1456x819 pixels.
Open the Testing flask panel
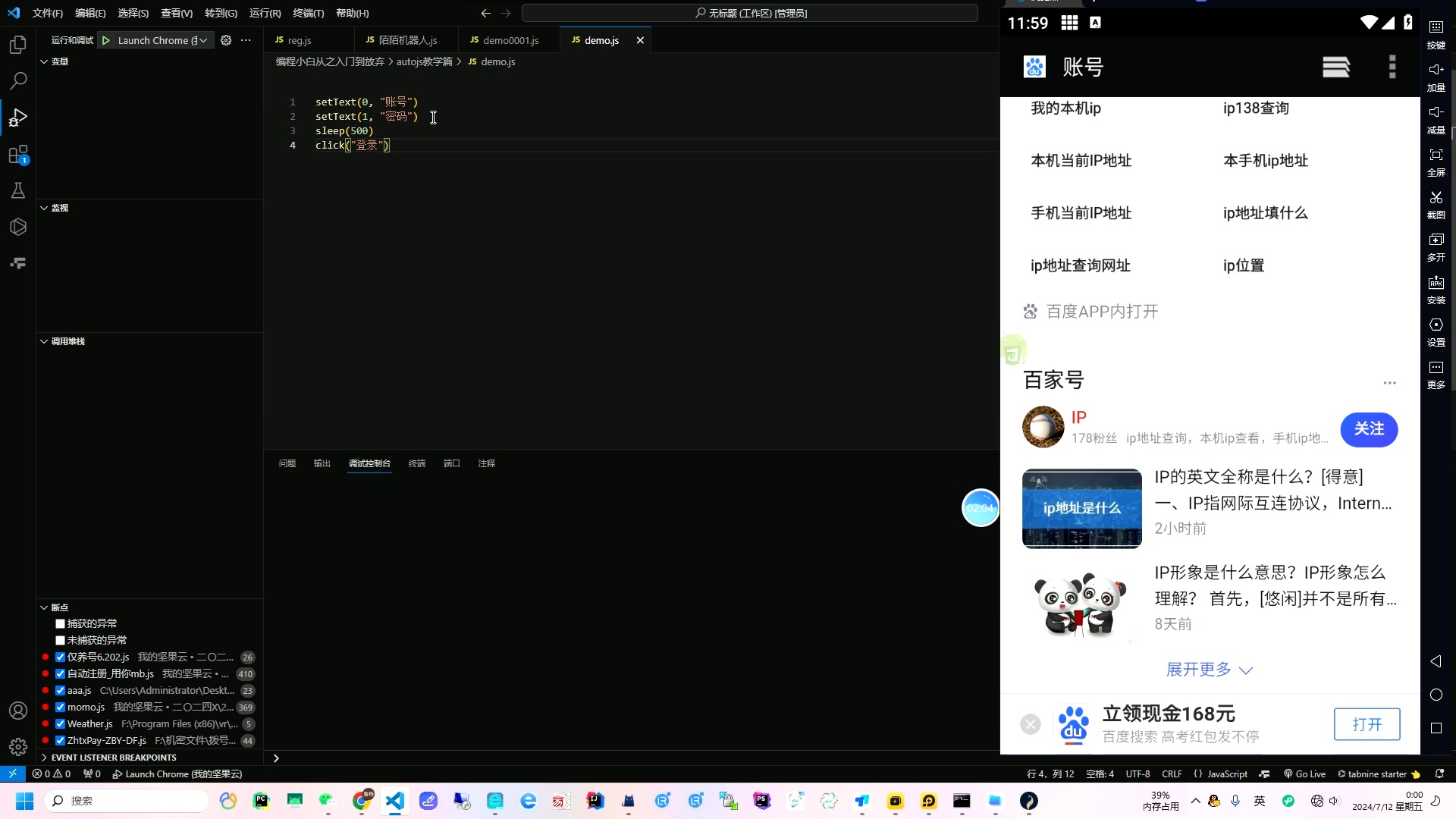17,190
